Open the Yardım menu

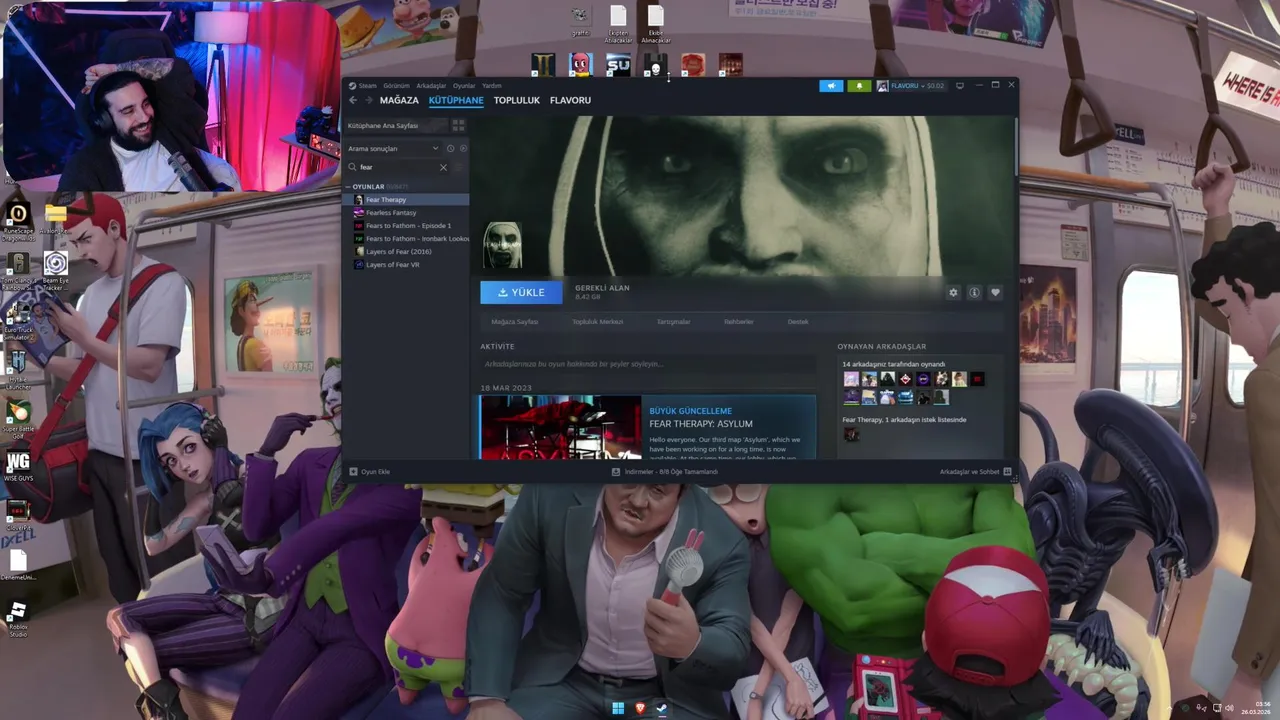coord(492,86)
